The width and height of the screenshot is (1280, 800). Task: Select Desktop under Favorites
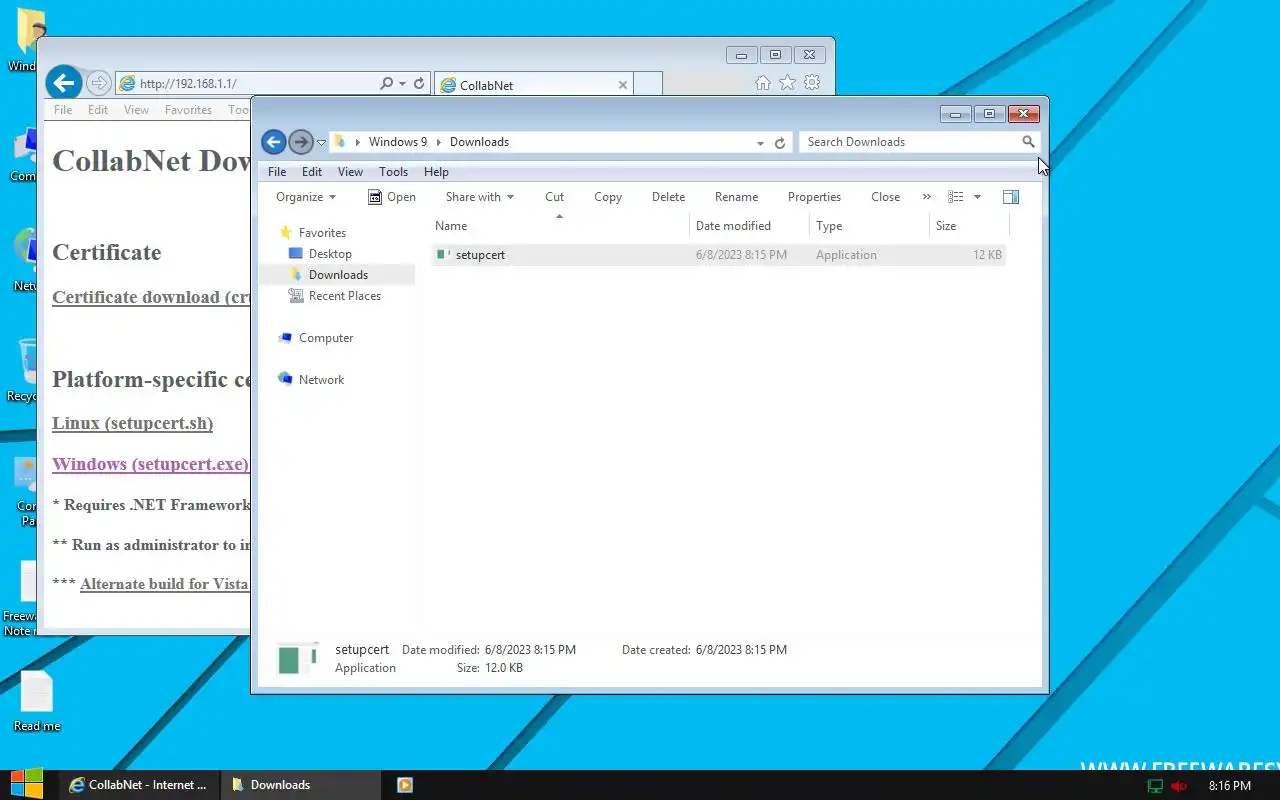[x=330, y=254]
